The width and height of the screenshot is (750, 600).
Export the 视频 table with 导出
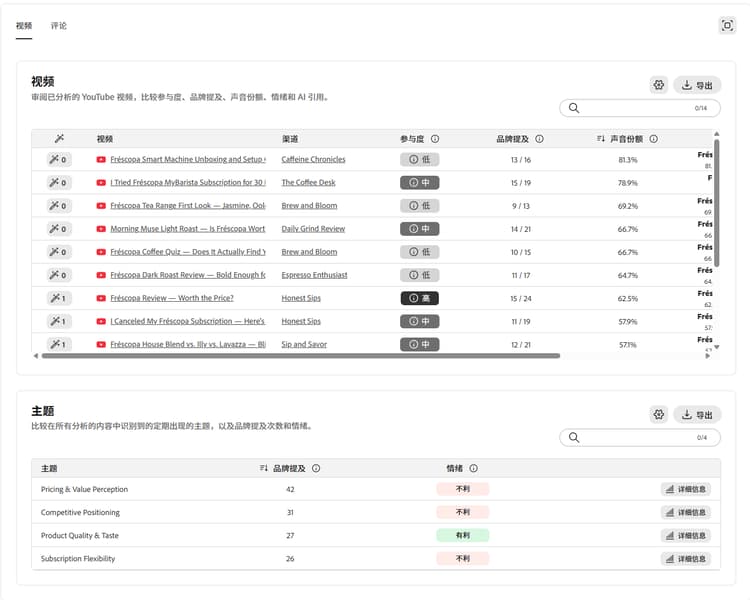[697, 85]
